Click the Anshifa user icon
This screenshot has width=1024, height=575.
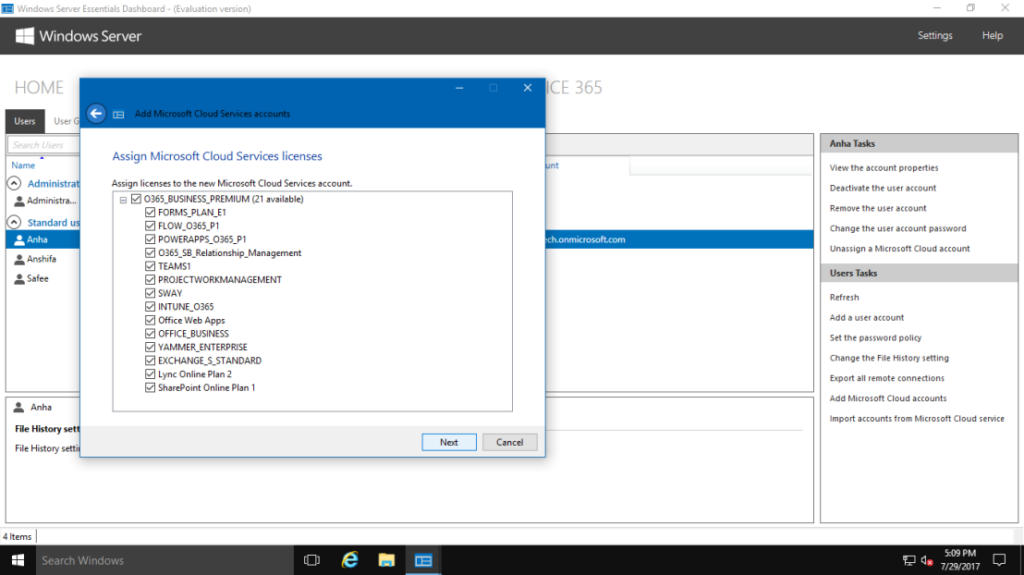(x=20, y=259)
